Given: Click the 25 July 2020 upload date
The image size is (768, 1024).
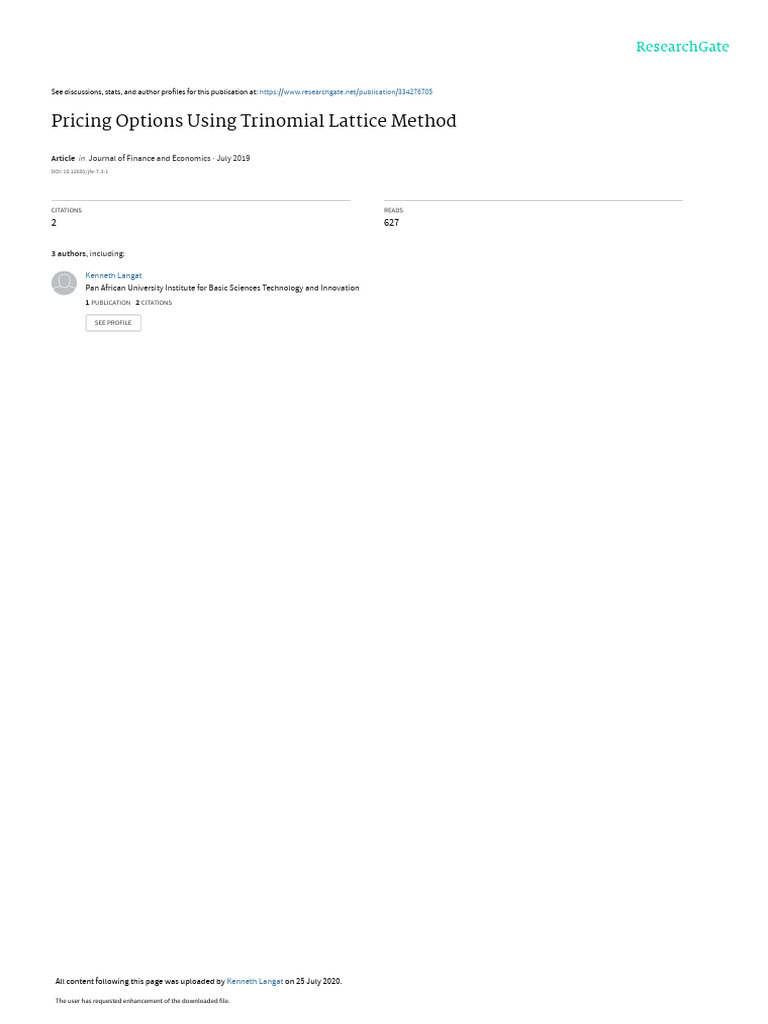Looking at the screenshot, I should pyautogui.click(x=318, y=981).
